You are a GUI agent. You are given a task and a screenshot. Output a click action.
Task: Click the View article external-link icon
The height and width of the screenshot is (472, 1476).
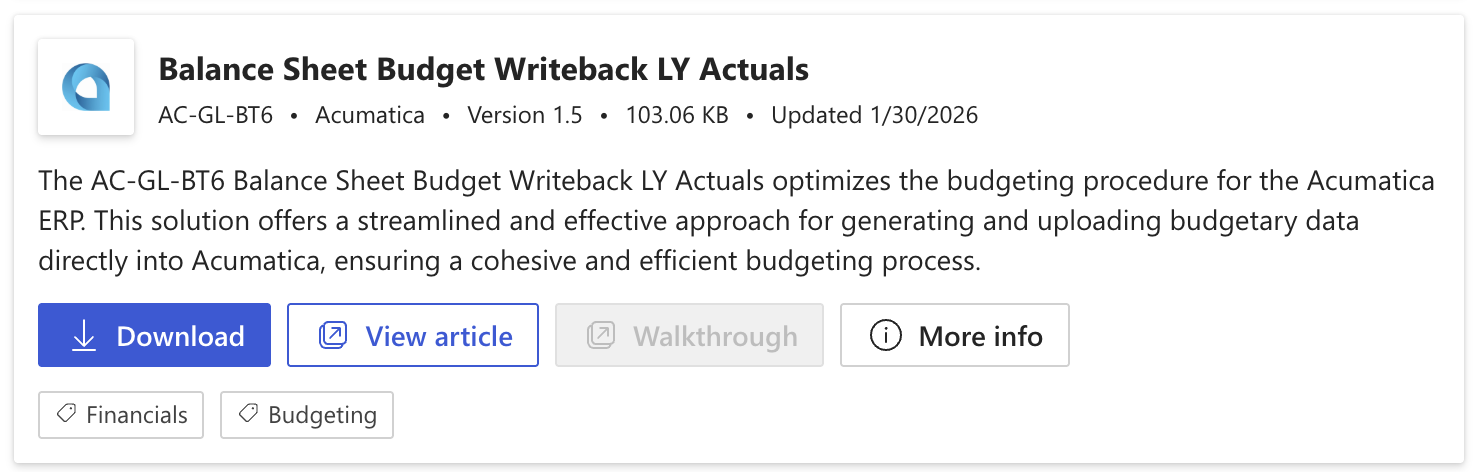tap(332, 336)
